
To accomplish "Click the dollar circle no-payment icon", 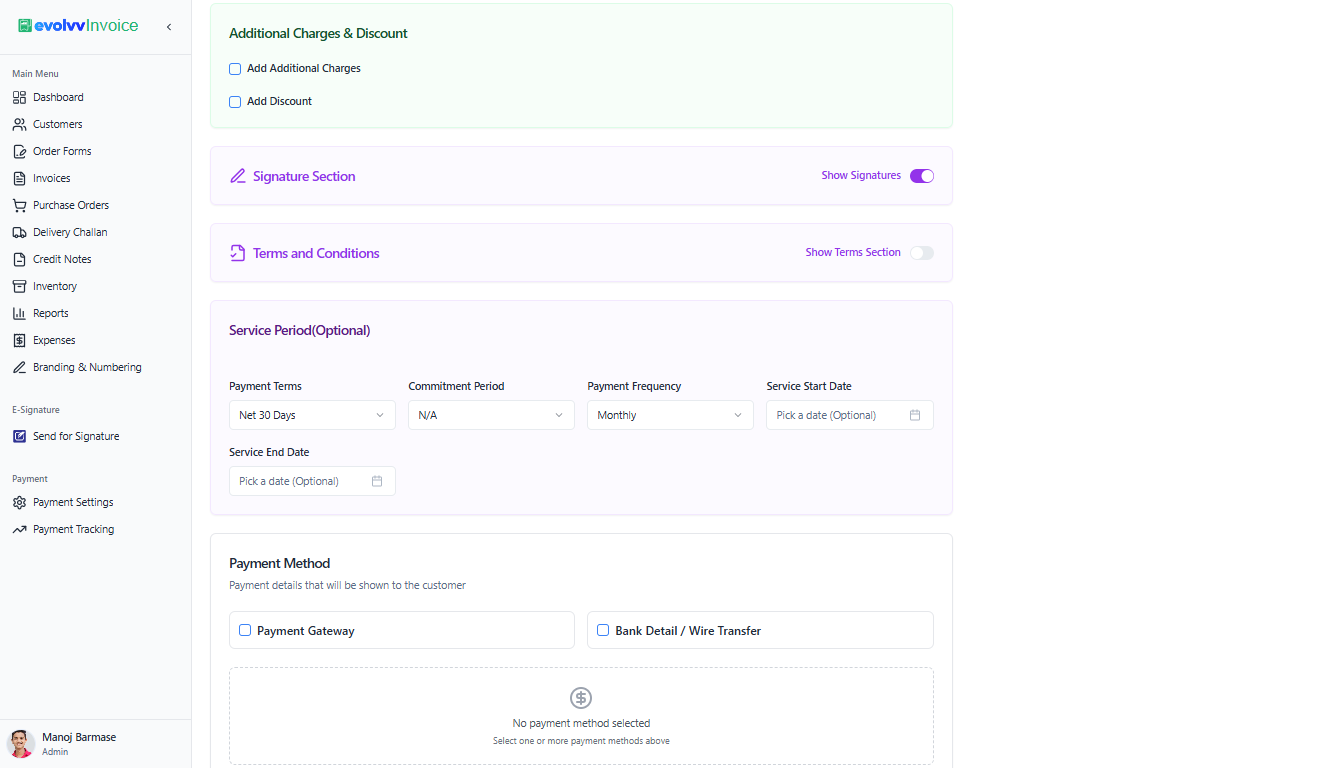I will coord(581,698).
